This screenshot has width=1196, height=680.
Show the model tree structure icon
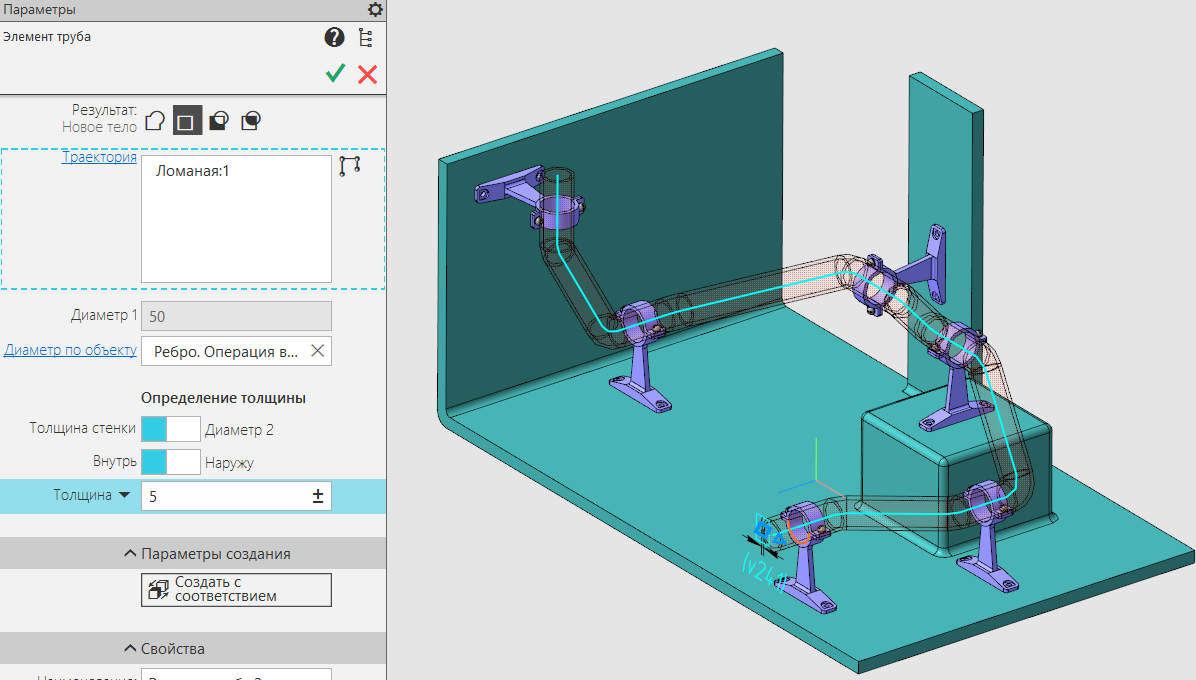tap(366, 38)
